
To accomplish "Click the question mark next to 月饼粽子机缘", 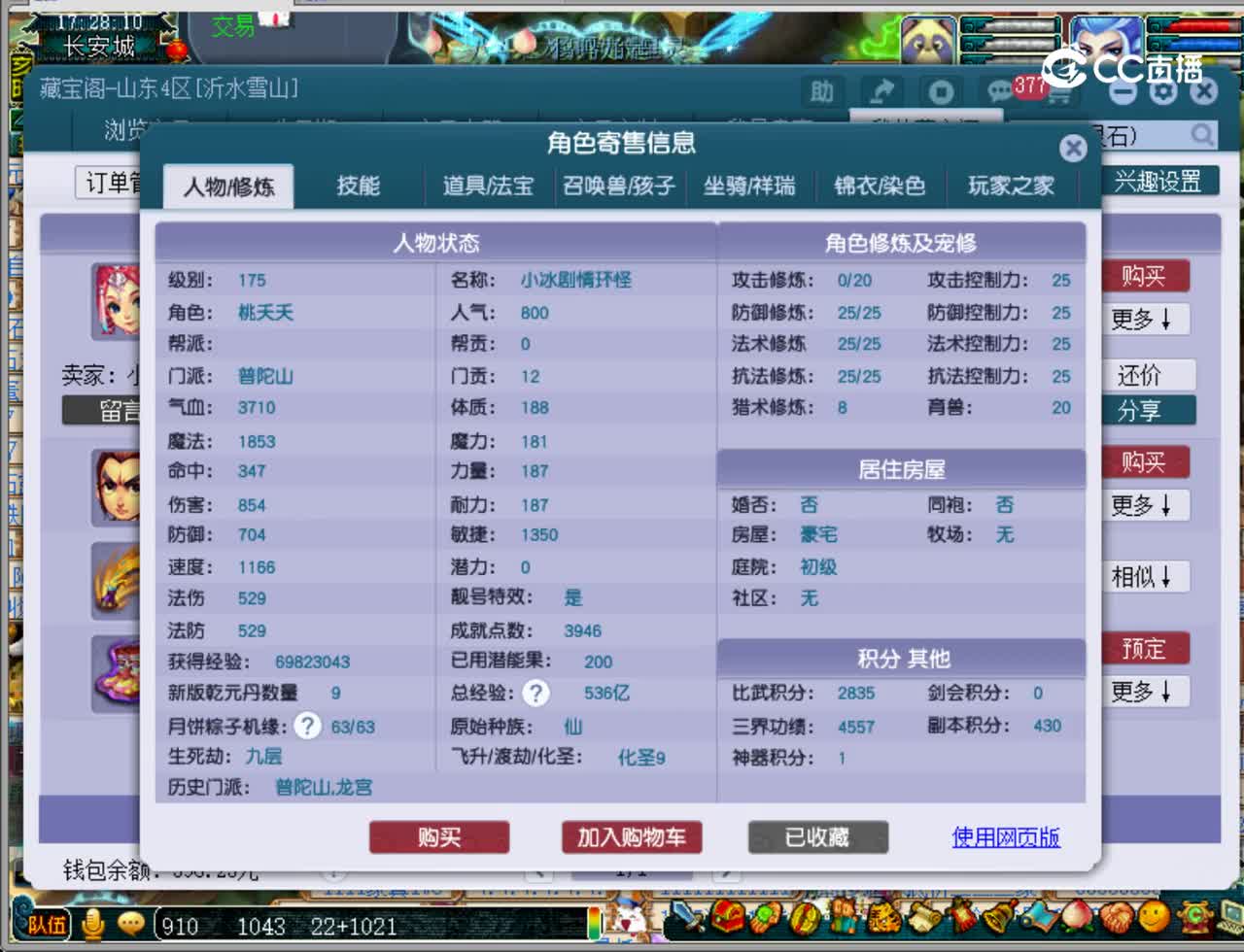I will (307, 726).
